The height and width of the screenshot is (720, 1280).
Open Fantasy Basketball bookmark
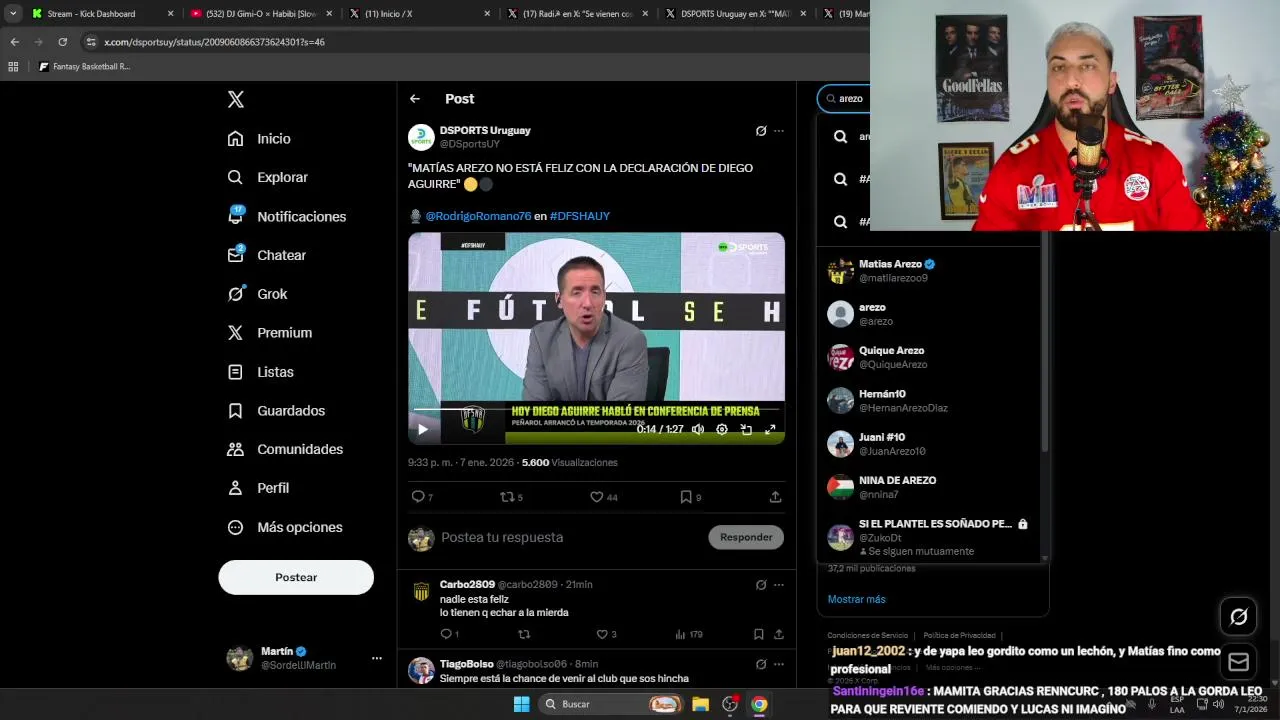(x=84, y=67)
